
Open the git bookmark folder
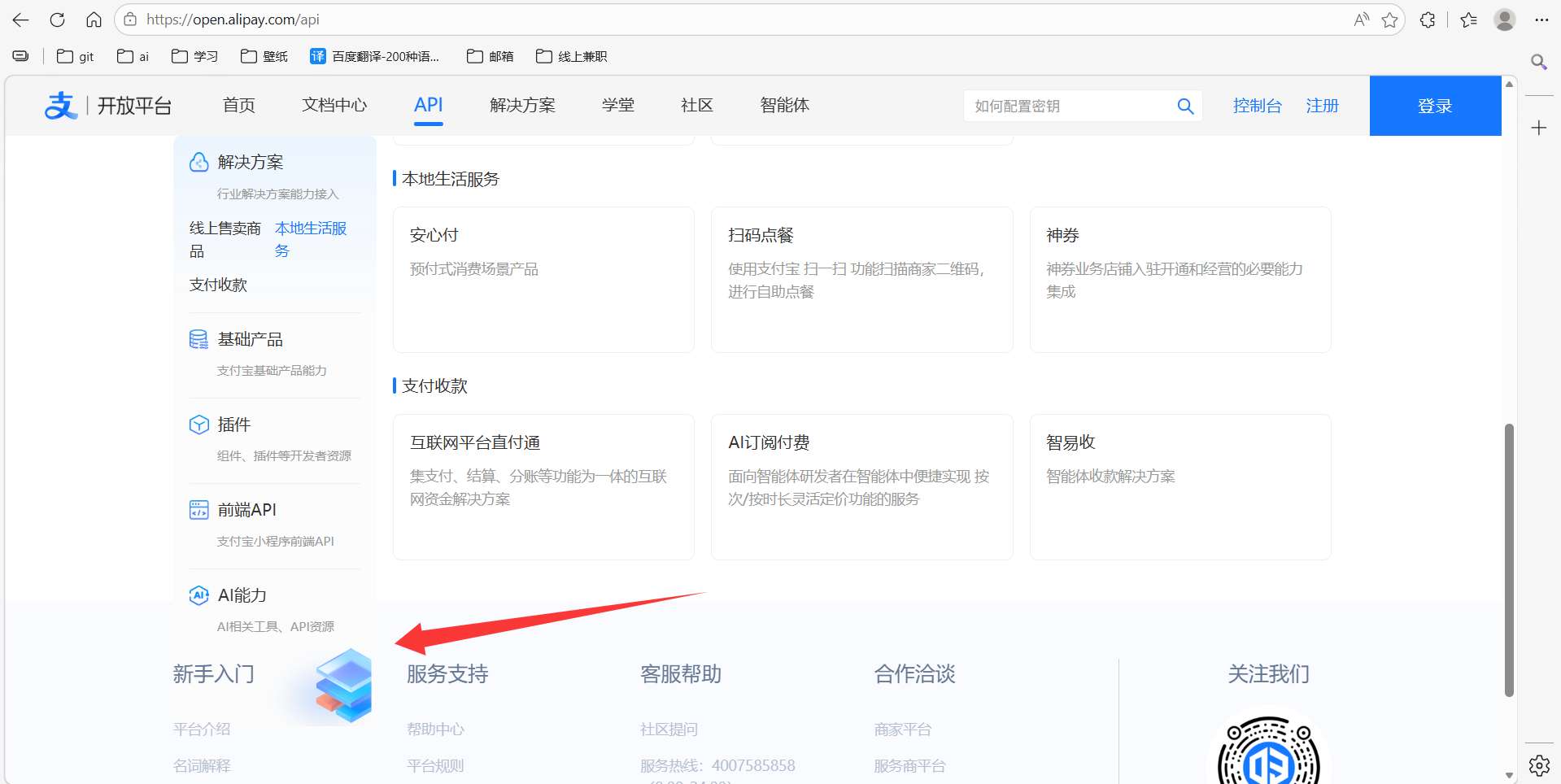click(75, 56)
